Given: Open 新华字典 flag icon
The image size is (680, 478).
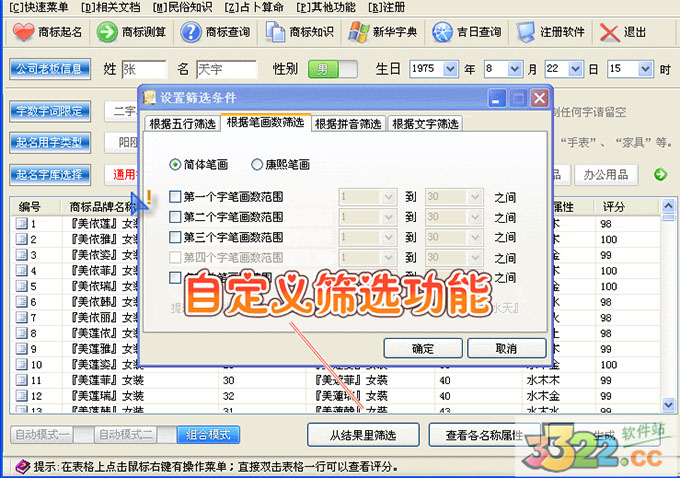Looking at the screenshot, I should coord(359,32).
